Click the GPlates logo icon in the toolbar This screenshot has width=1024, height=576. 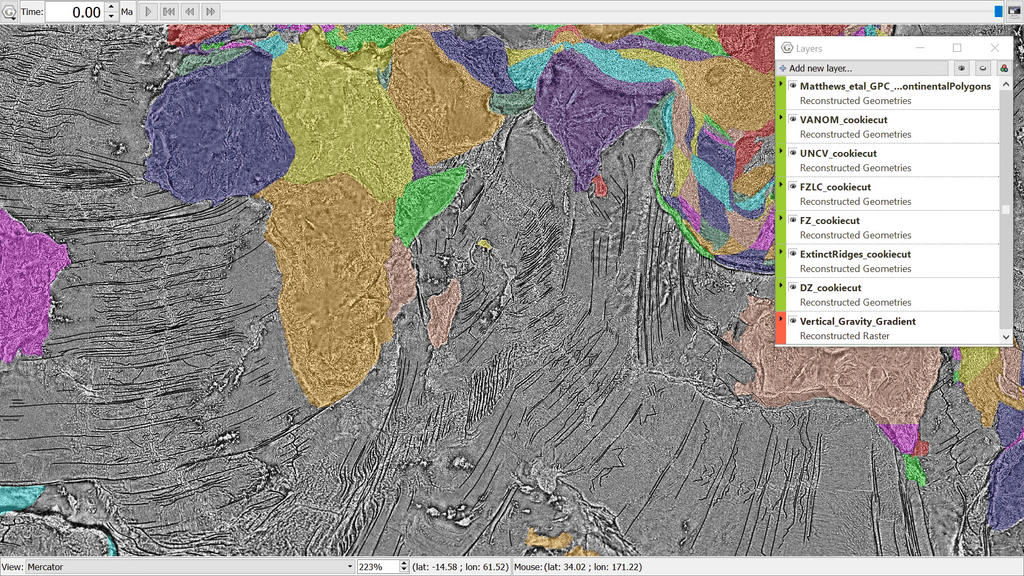tap(9, 11)
